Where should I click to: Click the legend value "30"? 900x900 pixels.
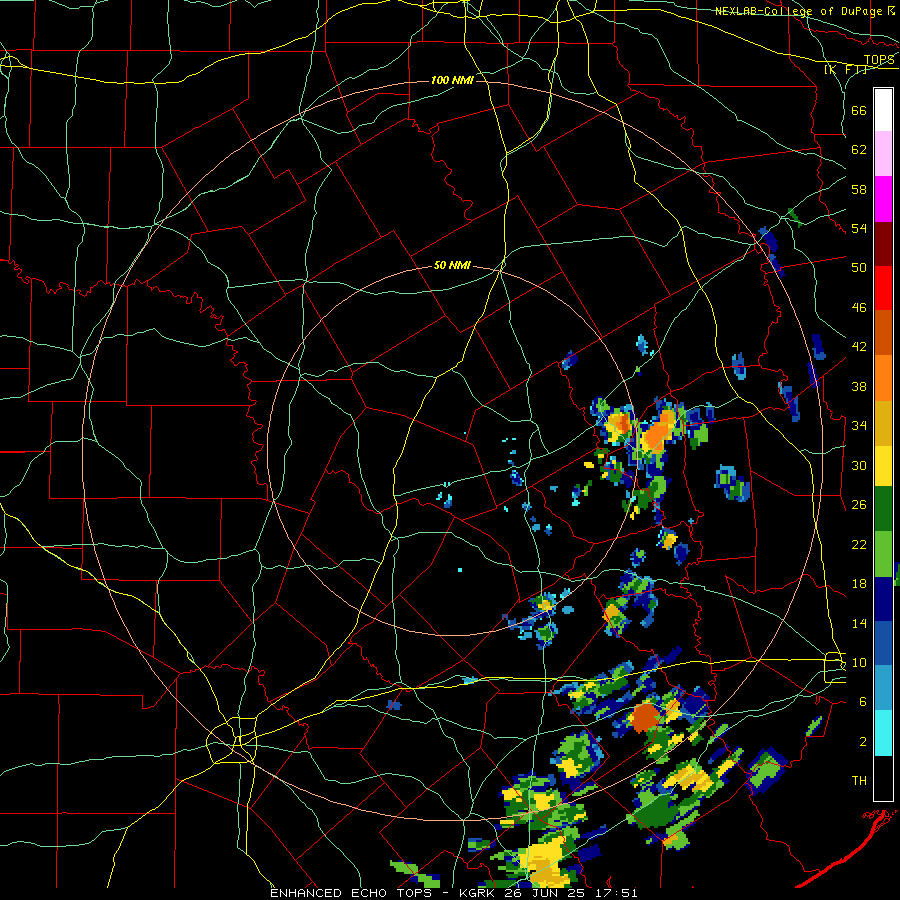859,465
